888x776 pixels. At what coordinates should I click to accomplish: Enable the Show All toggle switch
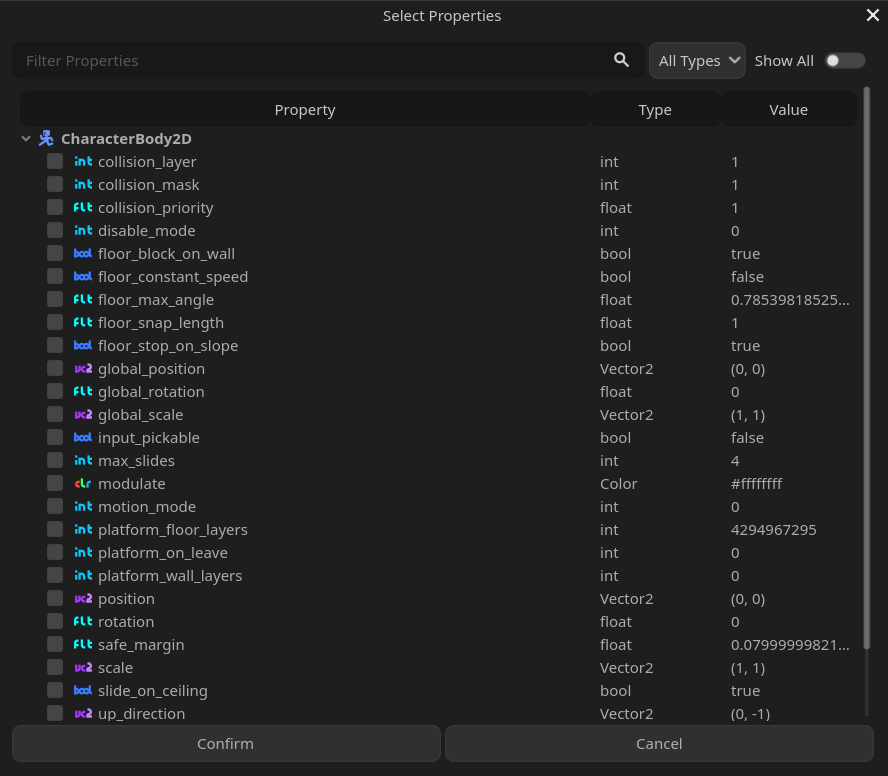point(844,61)
